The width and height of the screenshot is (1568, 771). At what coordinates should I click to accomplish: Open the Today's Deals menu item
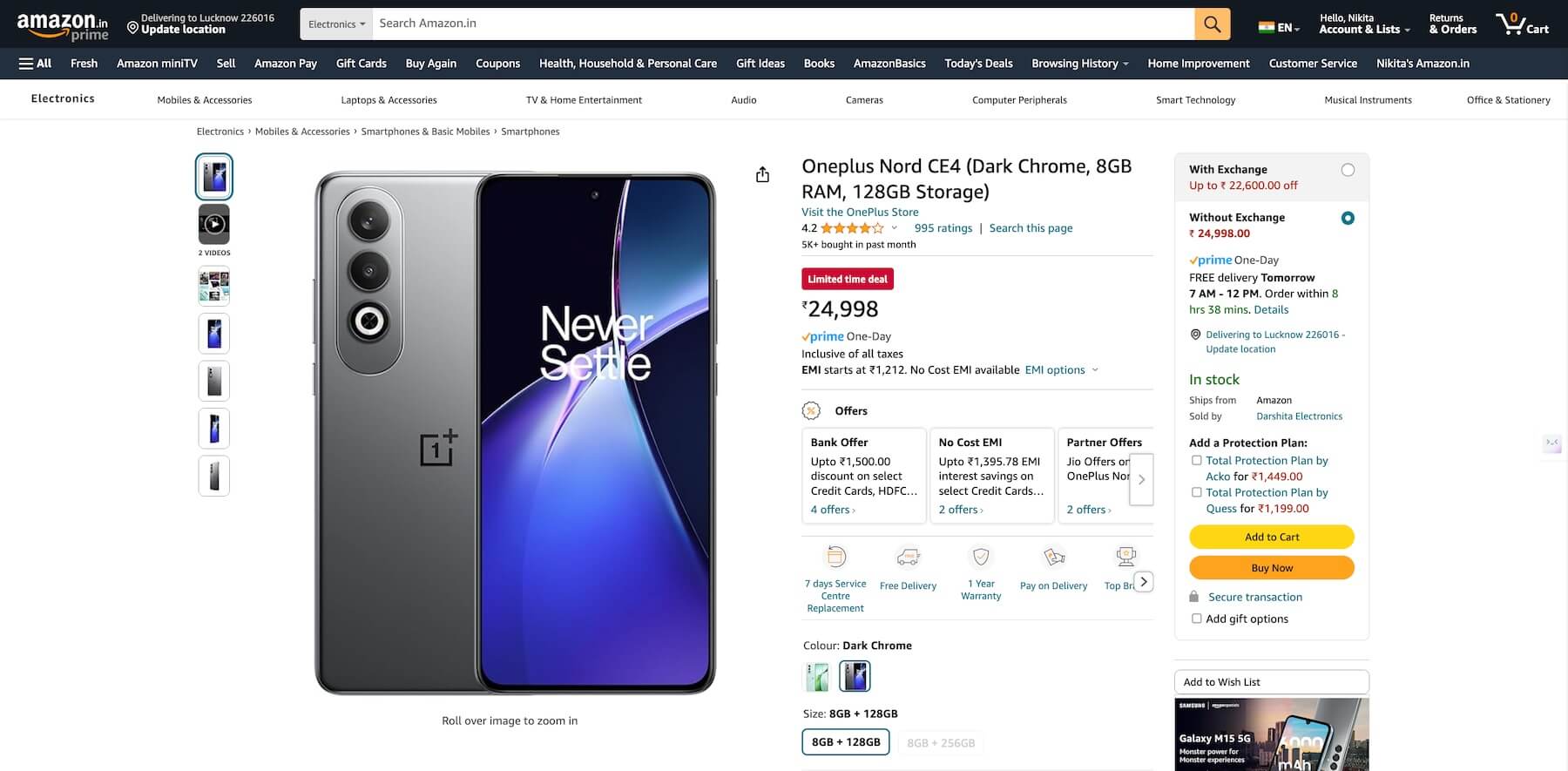[977, 63]
